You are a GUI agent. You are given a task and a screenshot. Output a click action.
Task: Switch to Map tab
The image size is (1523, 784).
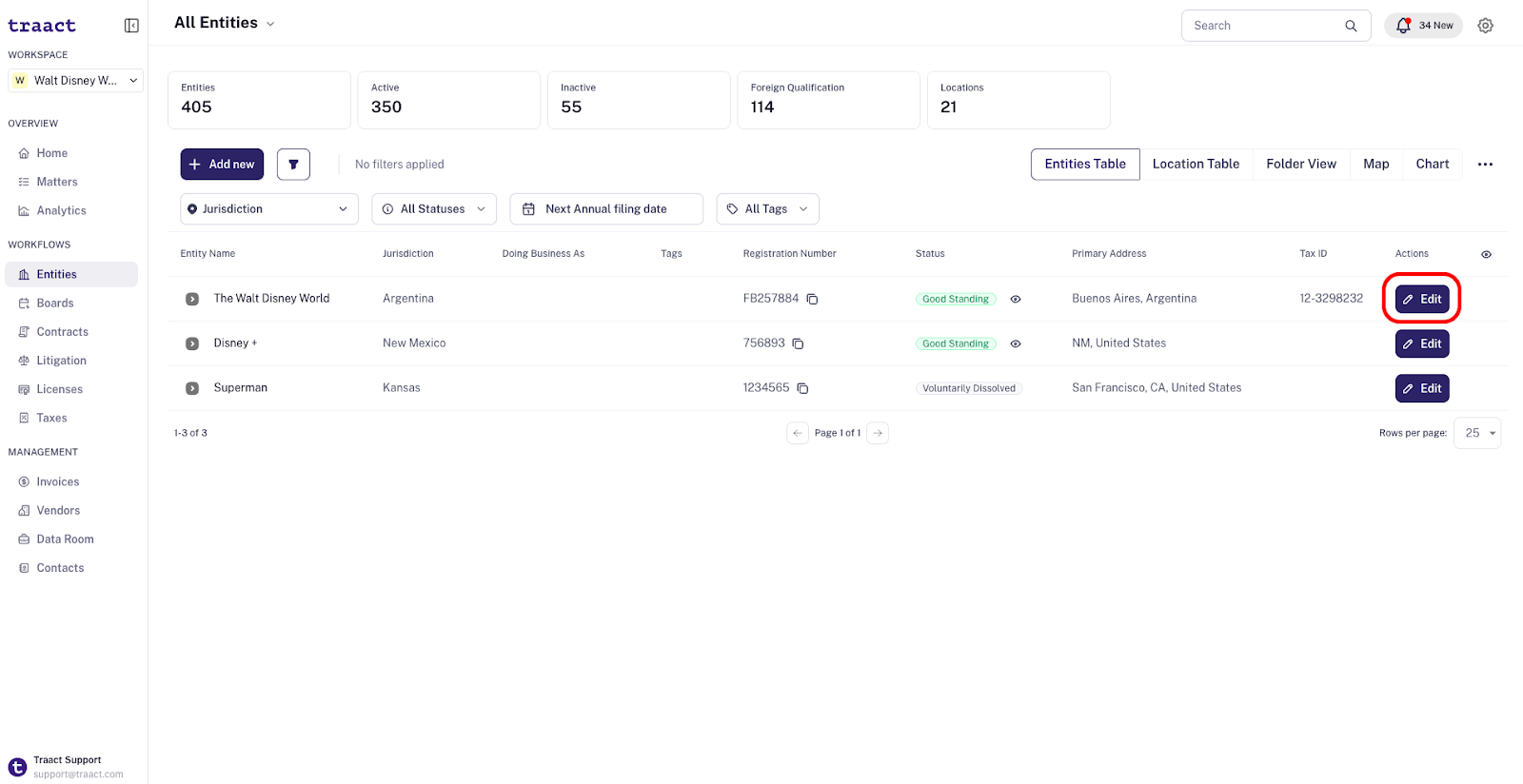tap(1375, 165)
